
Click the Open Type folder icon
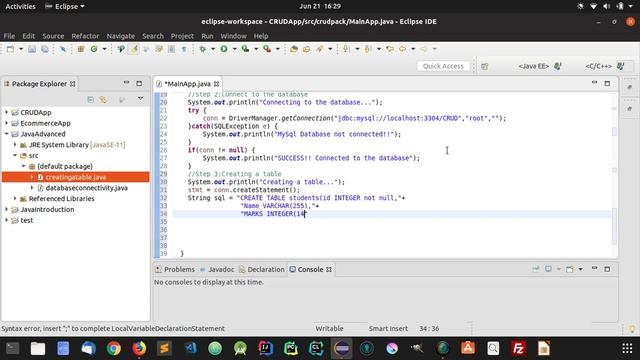coord(293,49)
